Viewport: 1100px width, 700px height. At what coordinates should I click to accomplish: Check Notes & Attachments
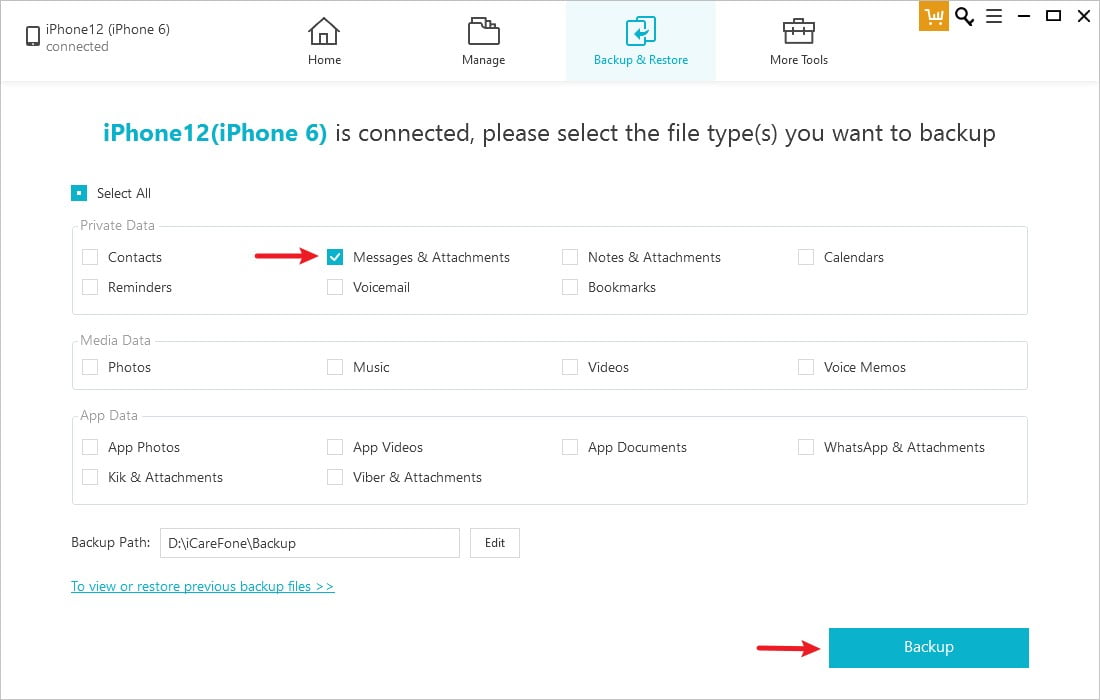[x=570, y=257]
